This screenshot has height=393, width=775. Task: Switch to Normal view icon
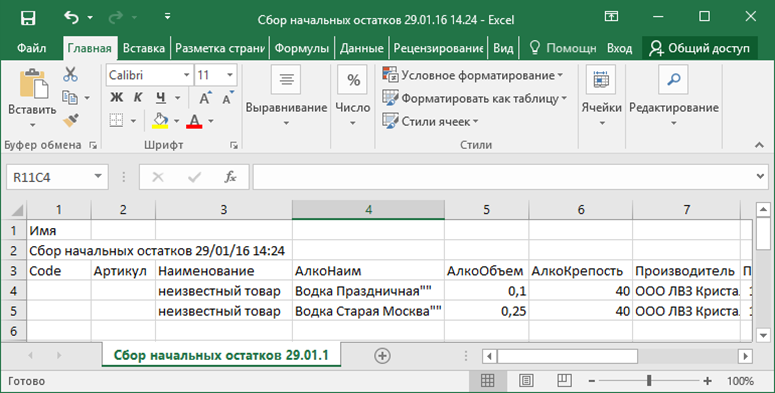pyautogui.click(x=487, y=380)
